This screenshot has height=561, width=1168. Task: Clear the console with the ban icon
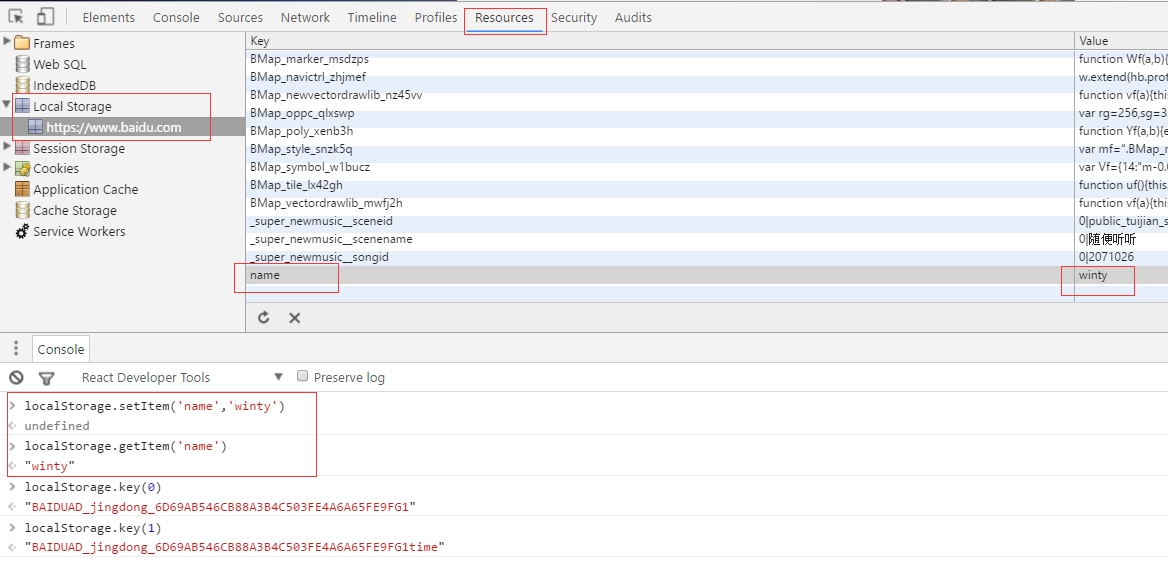tap(16, 377)
